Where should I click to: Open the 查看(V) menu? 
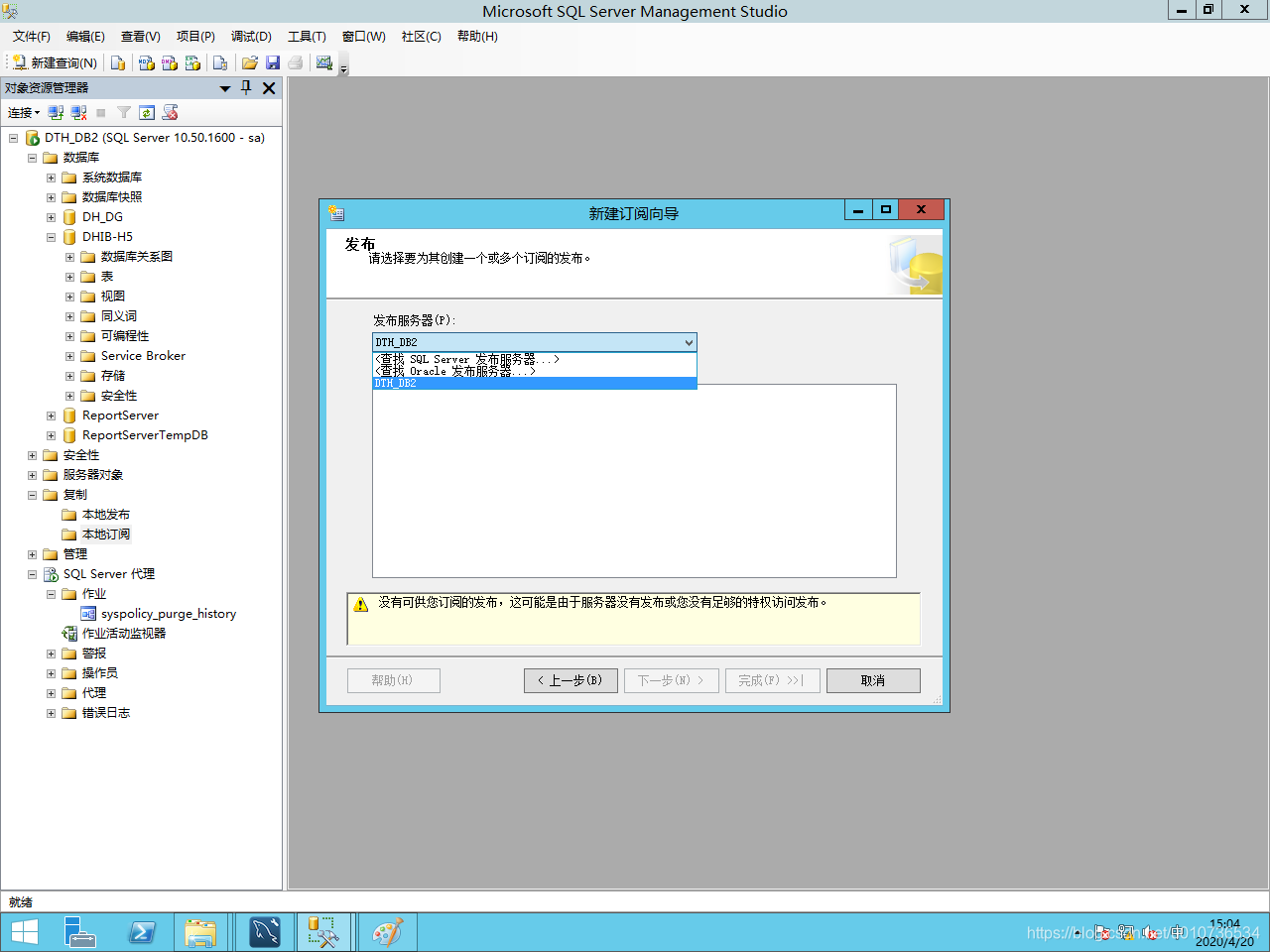pyautogui.click(x=141, y=37)
